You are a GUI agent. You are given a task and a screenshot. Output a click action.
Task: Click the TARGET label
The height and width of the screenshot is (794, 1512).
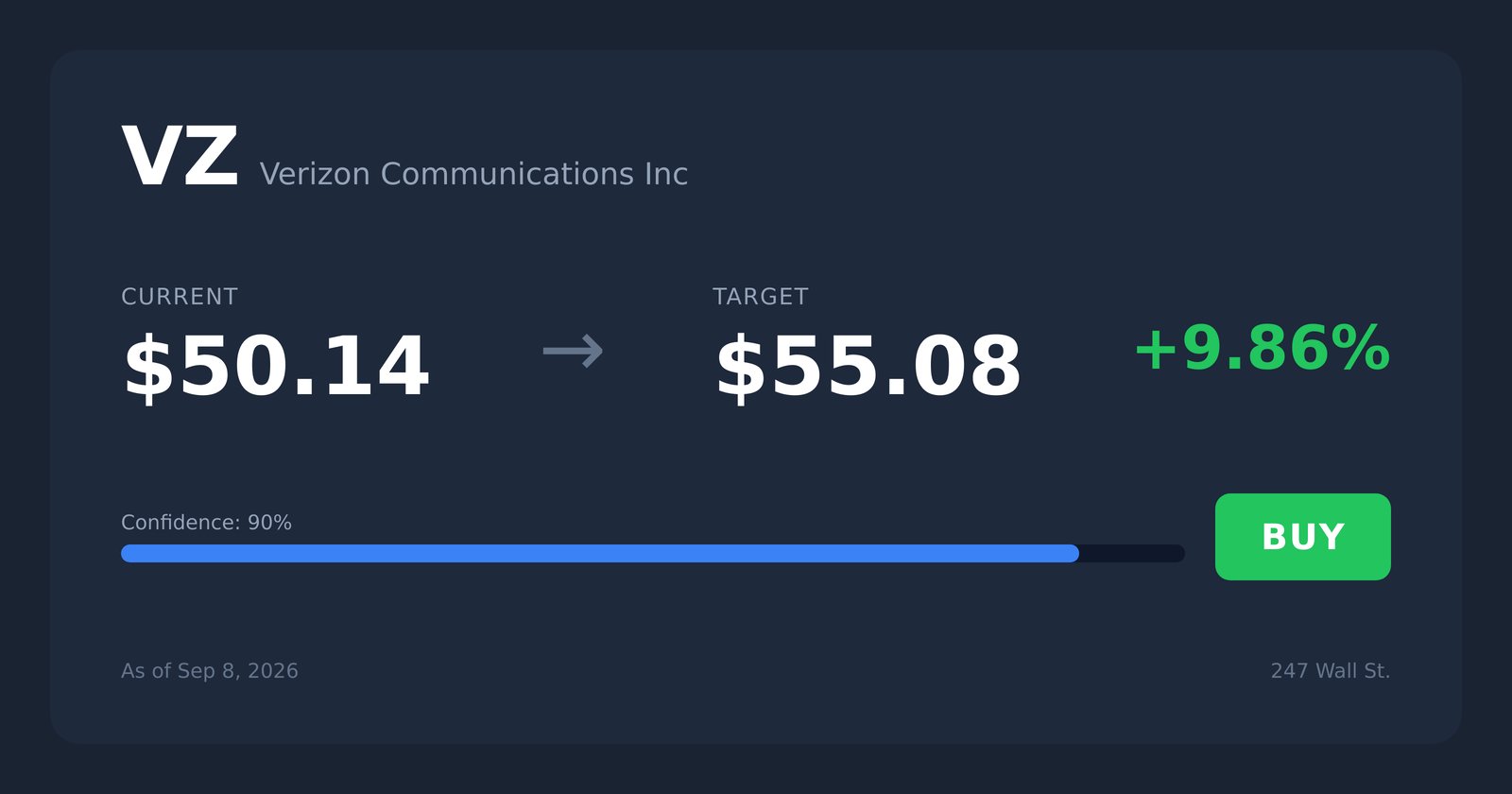click(x=761, y=297)
